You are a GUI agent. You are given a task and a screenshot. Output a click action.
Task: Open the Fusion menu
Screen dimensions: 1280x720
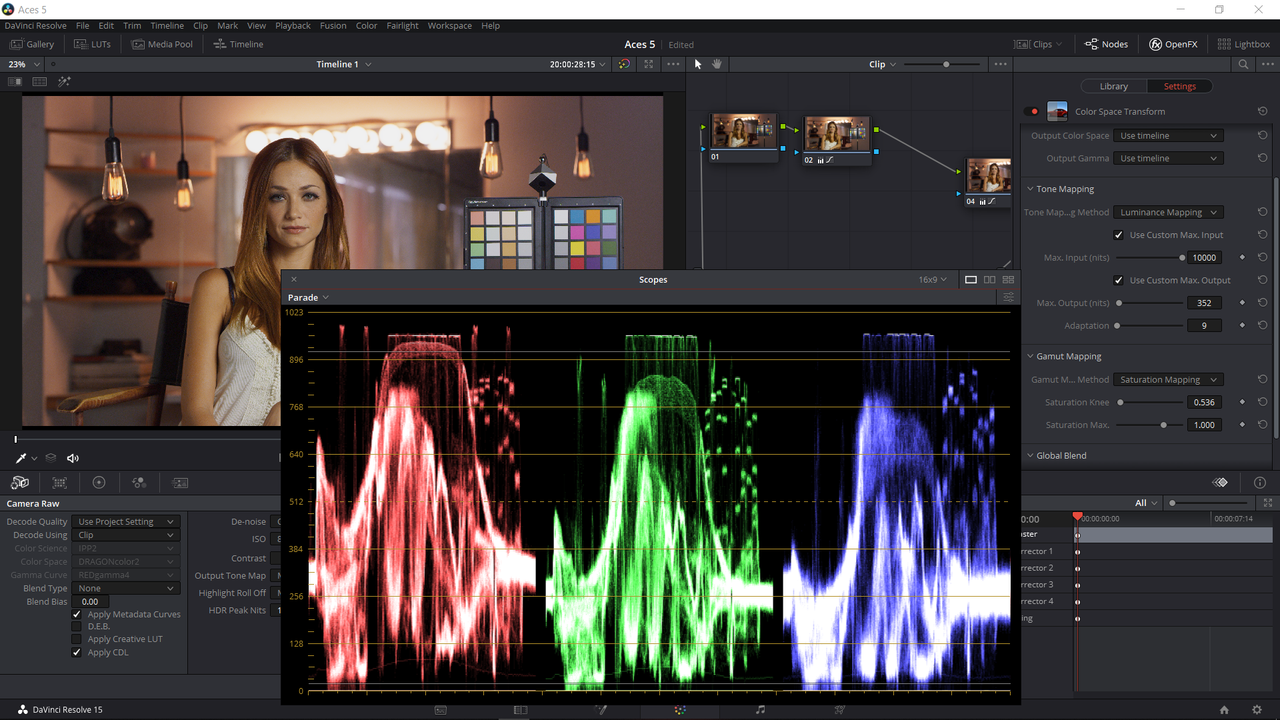[x=333, y=26]
